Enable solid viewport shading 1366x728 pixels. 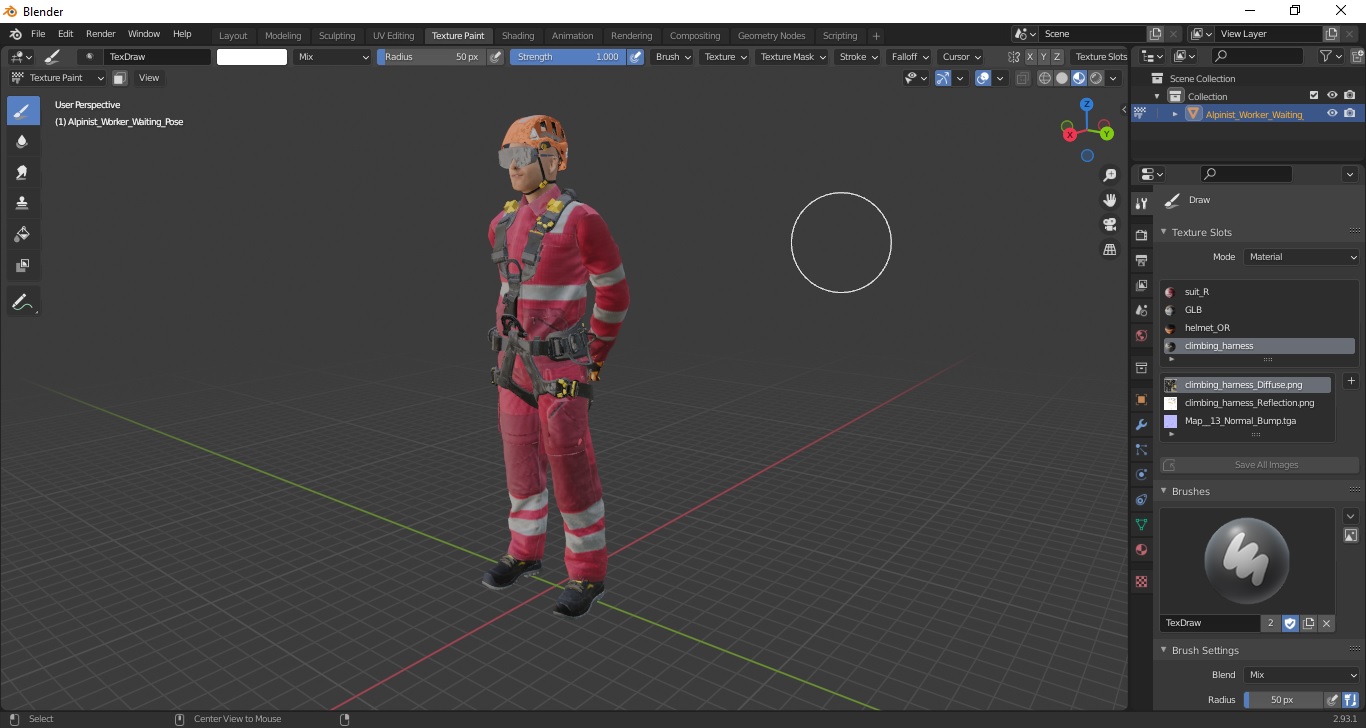coord(1062,78)
